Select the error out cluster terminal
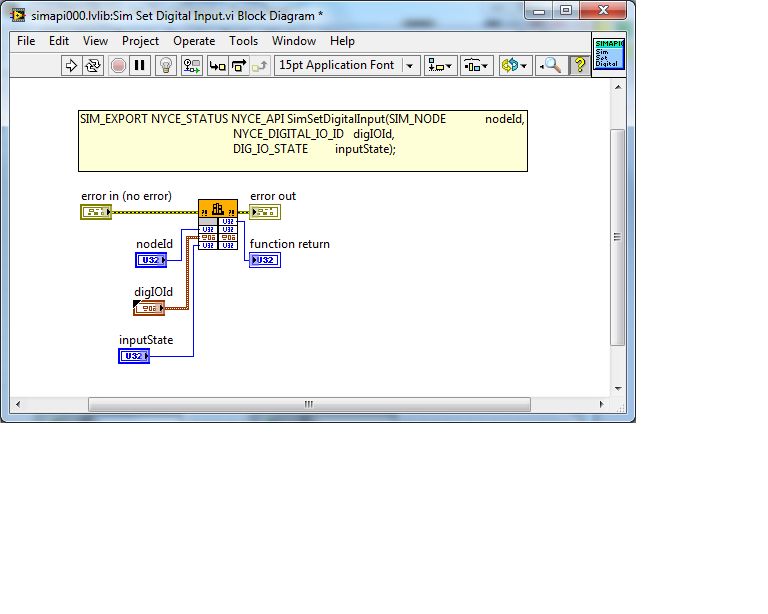Image resolution: width=768 pixels, height=614 pixels. pos(265,212)
